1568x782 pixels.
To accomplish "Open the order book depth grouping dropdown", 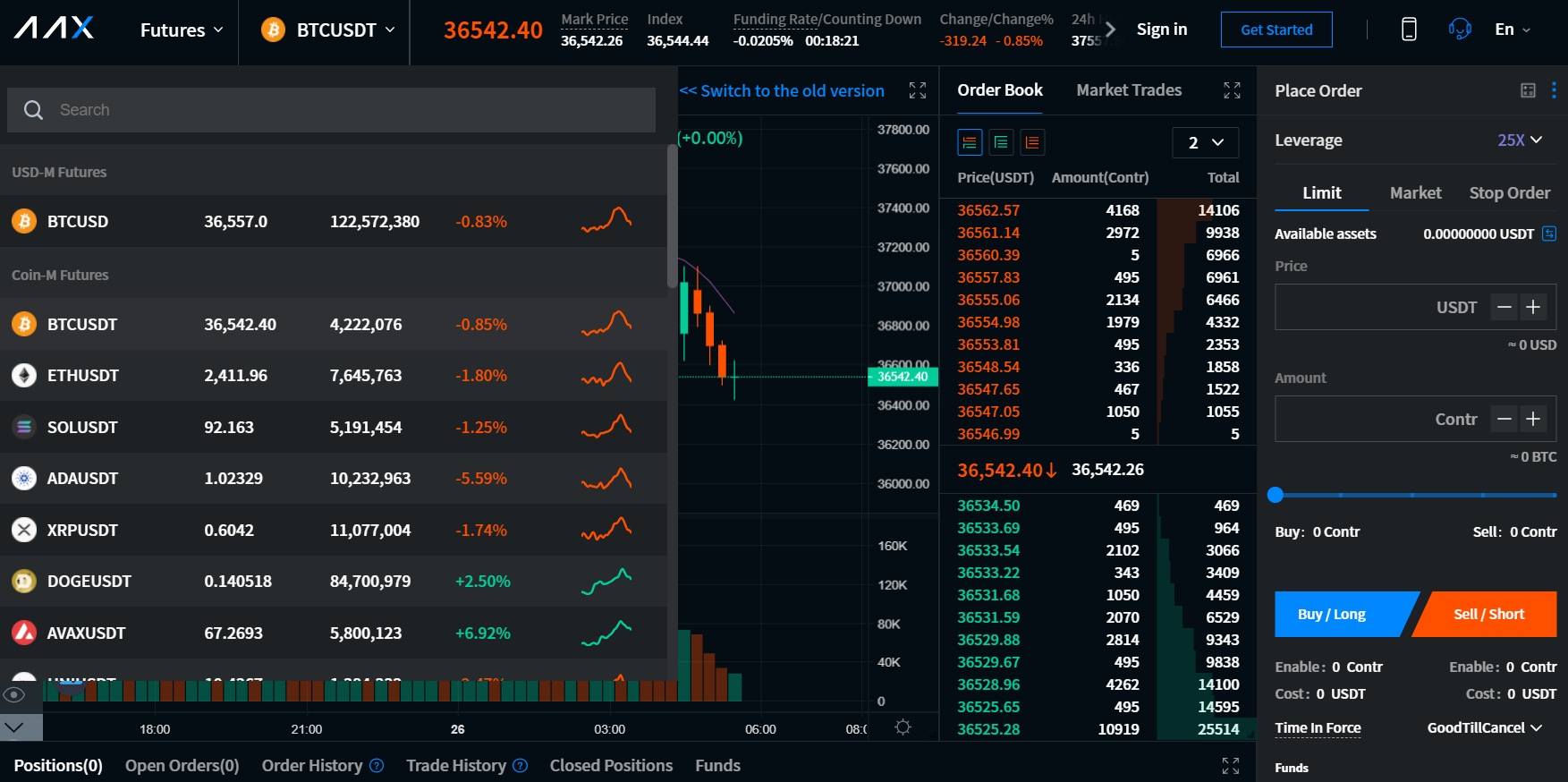I will coord(1206,142).
